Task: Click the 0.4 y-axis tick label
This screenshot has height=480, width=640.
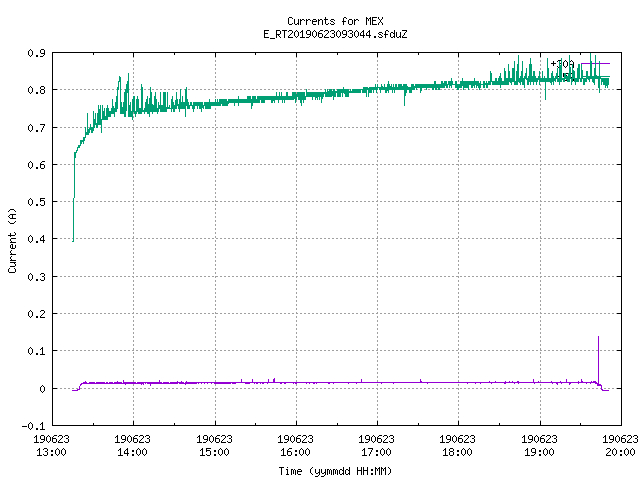Action: (36, 239)
